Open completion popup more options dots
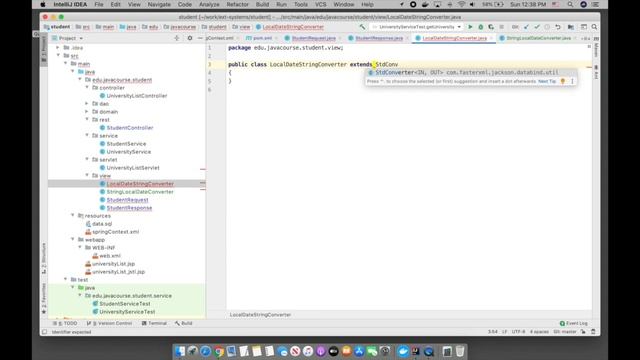 (x=572, y=81)
